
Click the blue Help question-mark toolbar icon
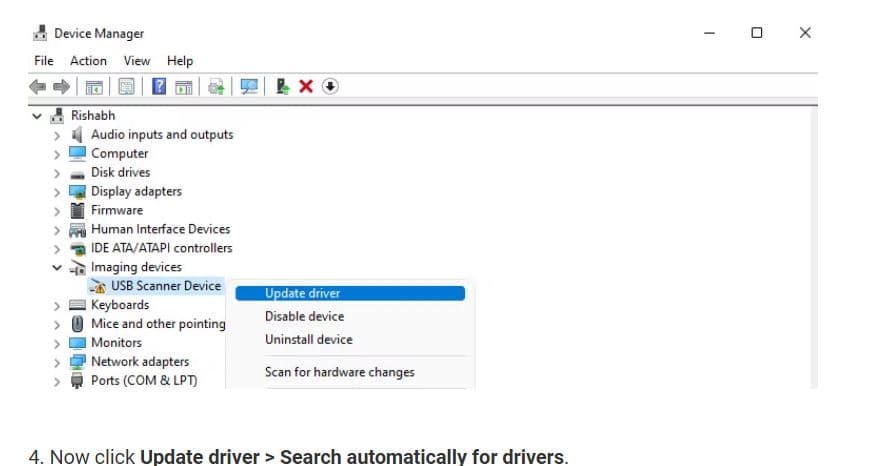tap(159, 87)
